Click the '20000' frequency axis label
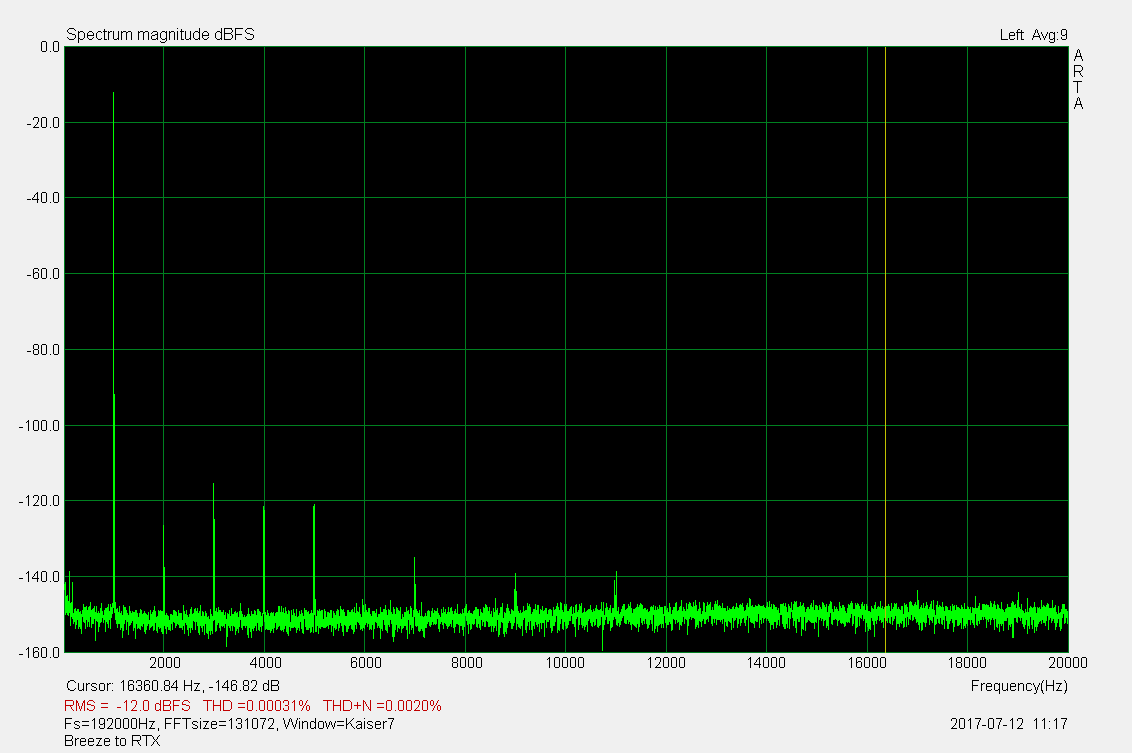Image resolution: width=1132 pixels, height=753 pixels. click(x=1068, y=663)
